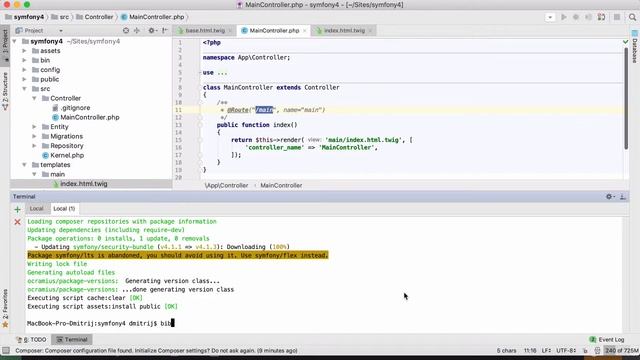The image size is (640, 360).
Task: Open the Project side tool window tab
Action: (x=5, y=44)
